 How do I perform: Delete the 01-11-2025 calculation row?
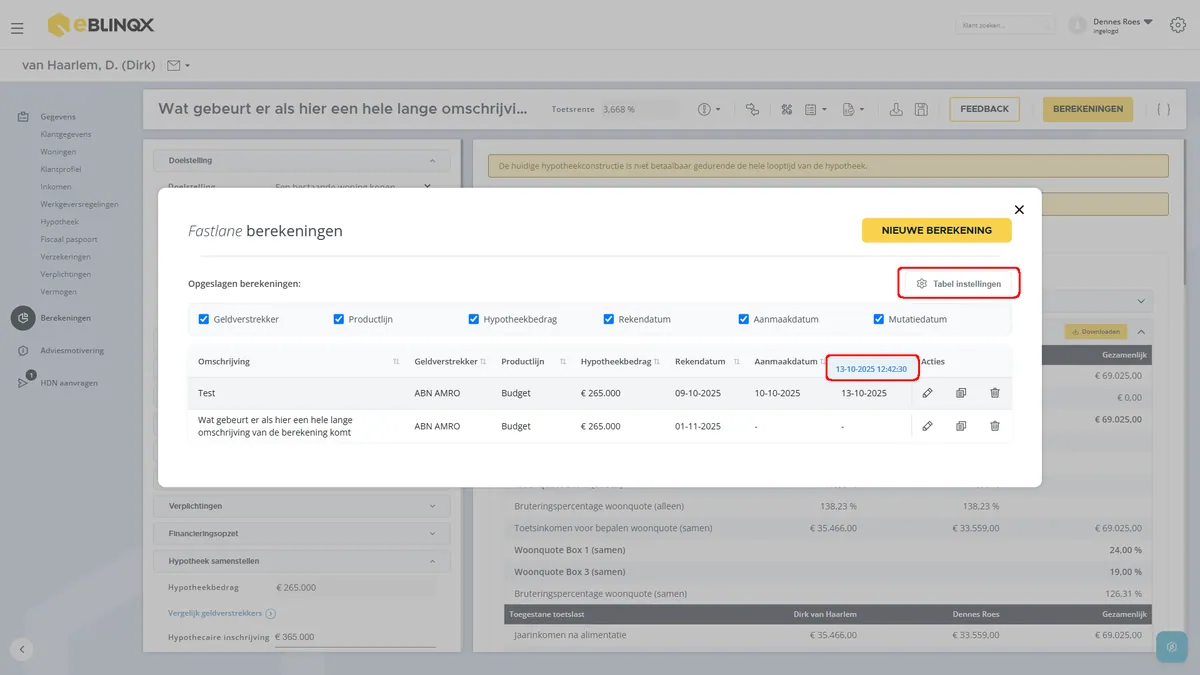pos(995,426)
